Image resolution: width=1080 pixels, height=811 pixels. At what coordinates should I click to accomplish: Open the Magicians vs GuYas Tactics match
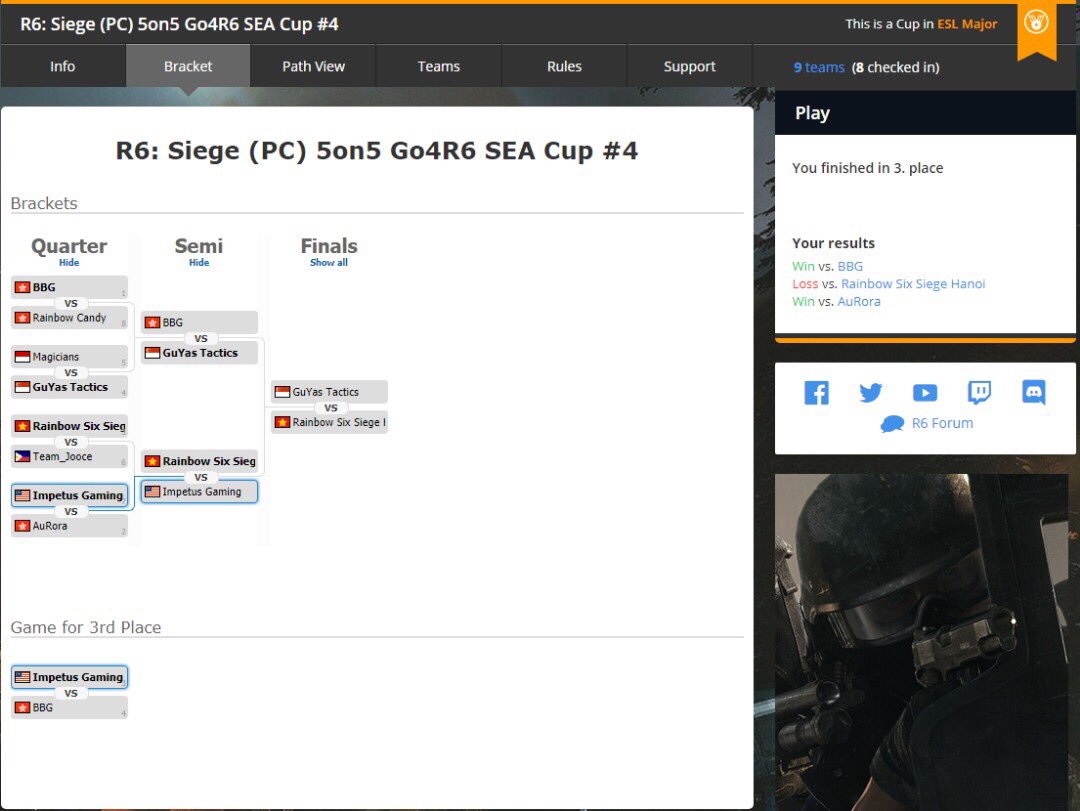(x=71, y=373)
